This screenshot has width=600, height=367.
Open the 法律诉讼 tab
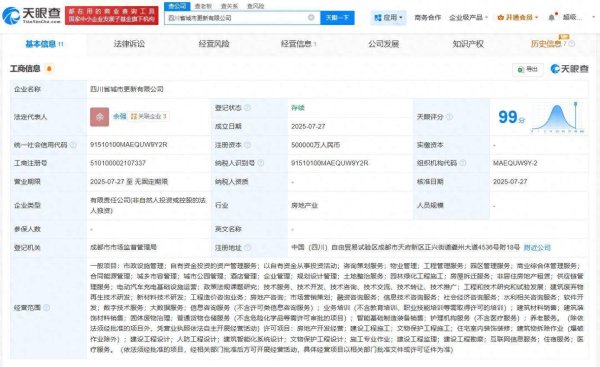[x=129, y=44]
